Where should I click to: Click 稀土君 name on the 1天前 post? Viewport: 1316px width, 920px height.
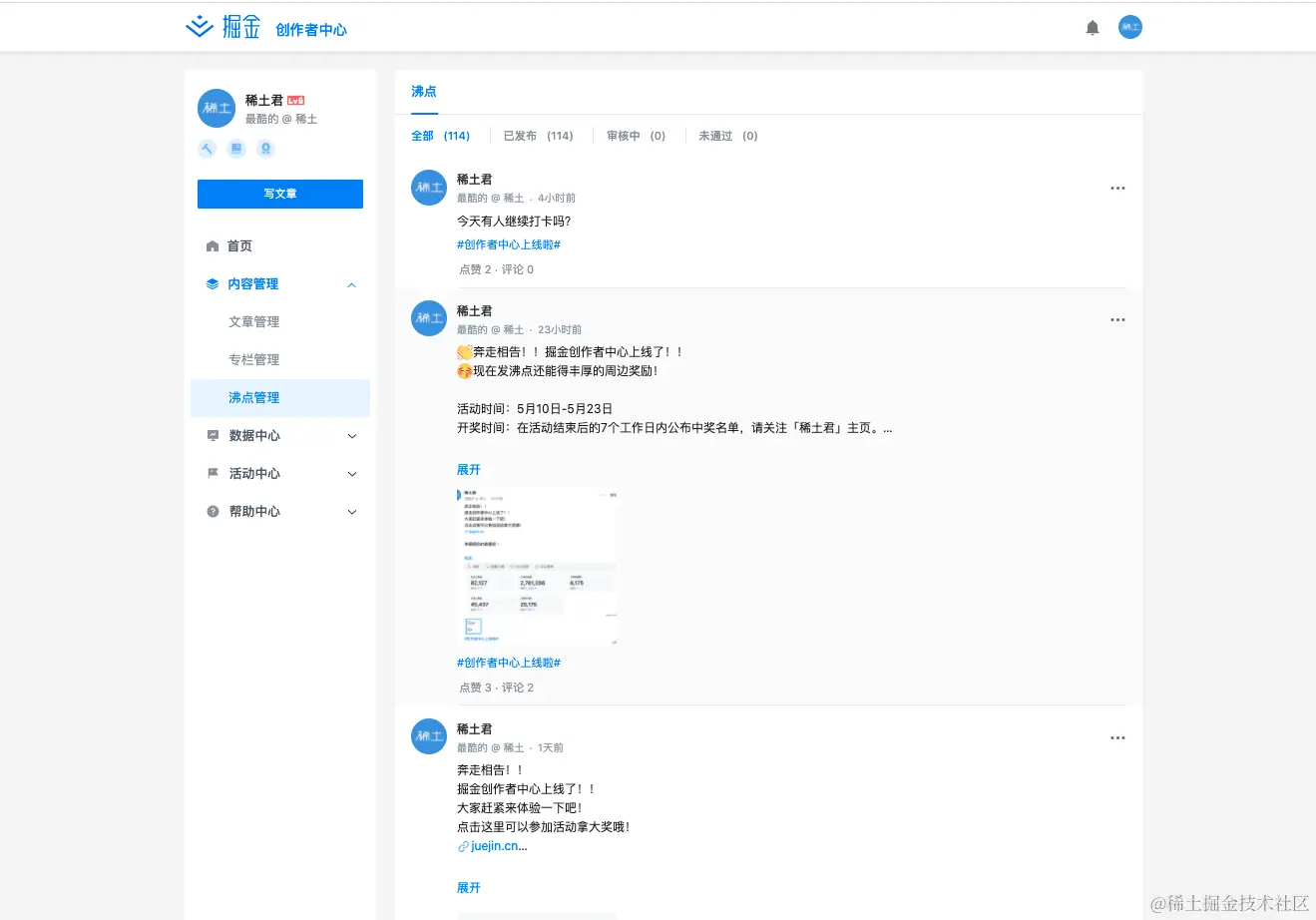(x=475, y=729)
